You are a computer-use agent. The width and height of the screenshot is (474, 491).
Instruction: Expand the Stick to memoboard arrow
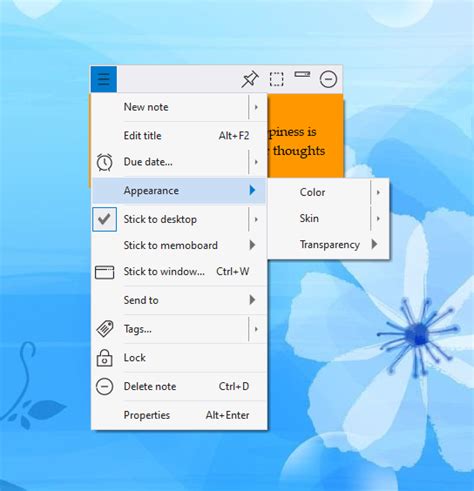click(252, 245)
